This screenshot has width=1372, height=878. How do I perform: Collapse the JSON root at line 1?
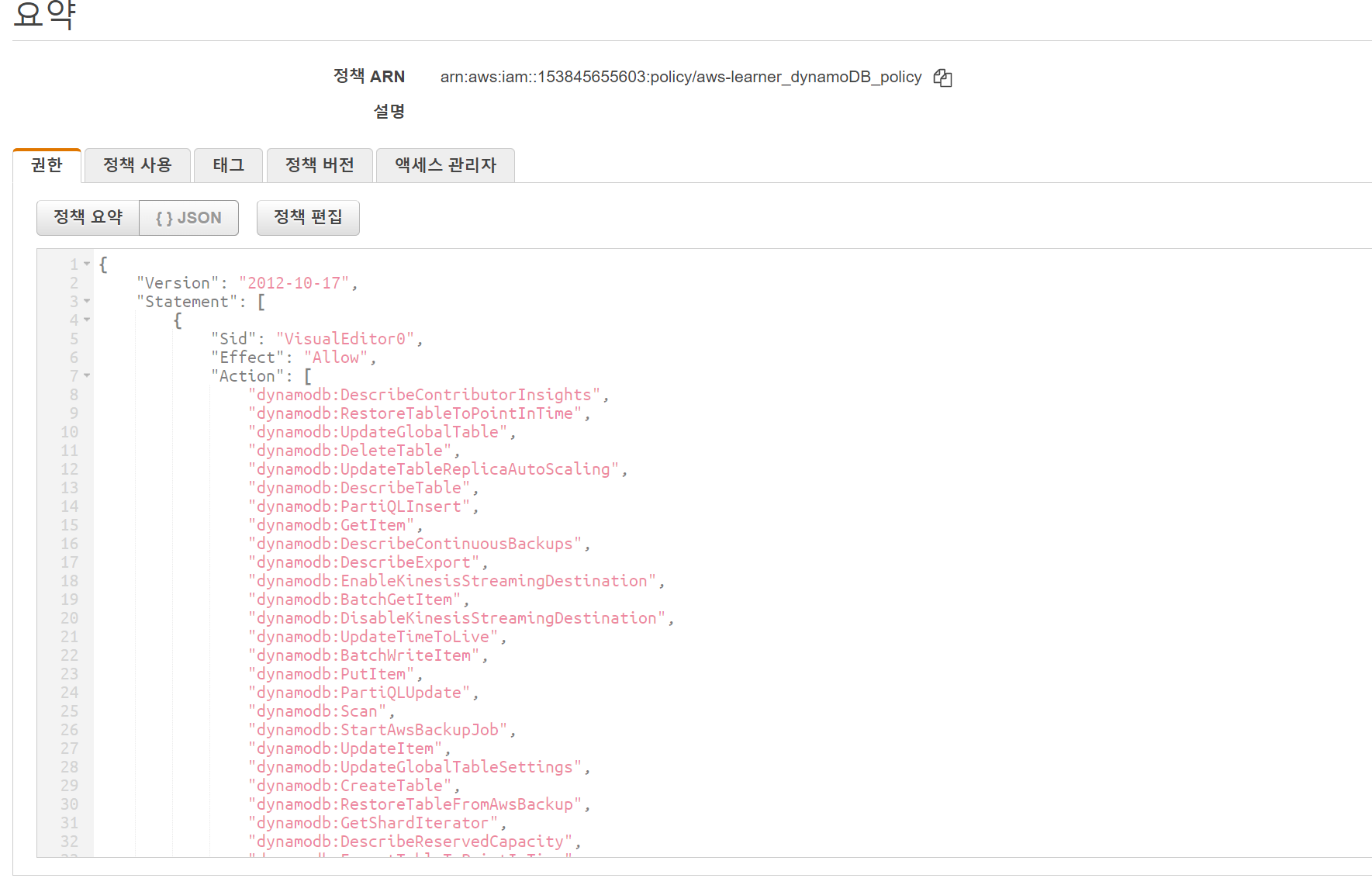(x=87, y=264)
